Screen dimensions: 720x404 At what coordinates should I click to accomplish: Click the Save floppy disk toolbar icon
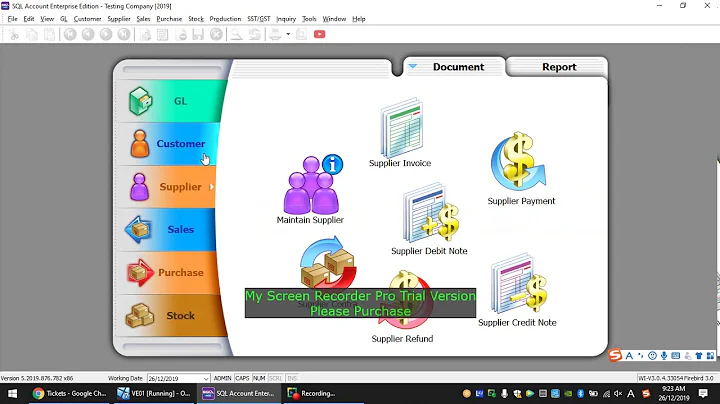click(198, 34)
